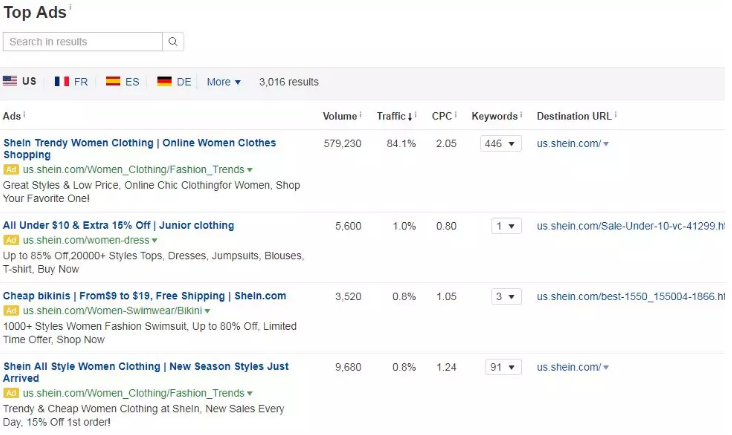Image resolution: width=732 pixels, height=435 pixels.
Task: Open the More countries dropdown
Action: [224, 82]
